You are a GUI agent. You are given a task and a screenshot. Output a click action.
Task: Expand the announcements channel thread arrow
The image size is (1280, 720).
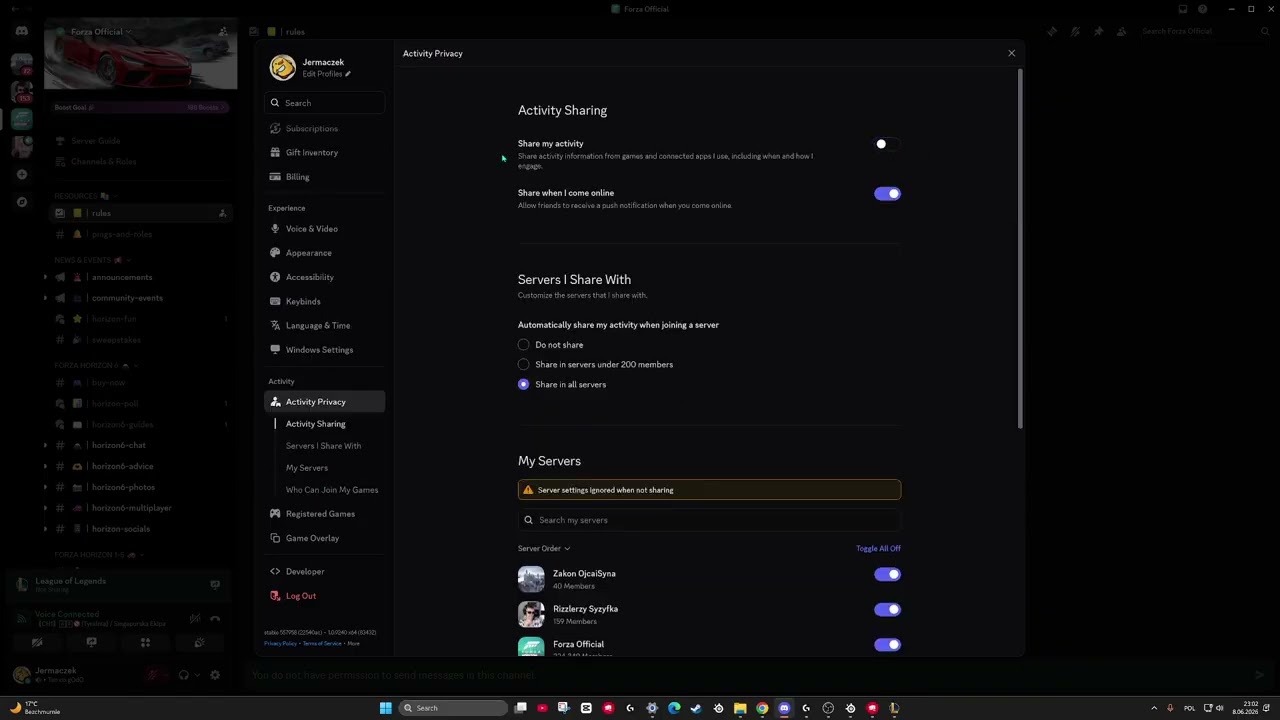pos(45,277)
